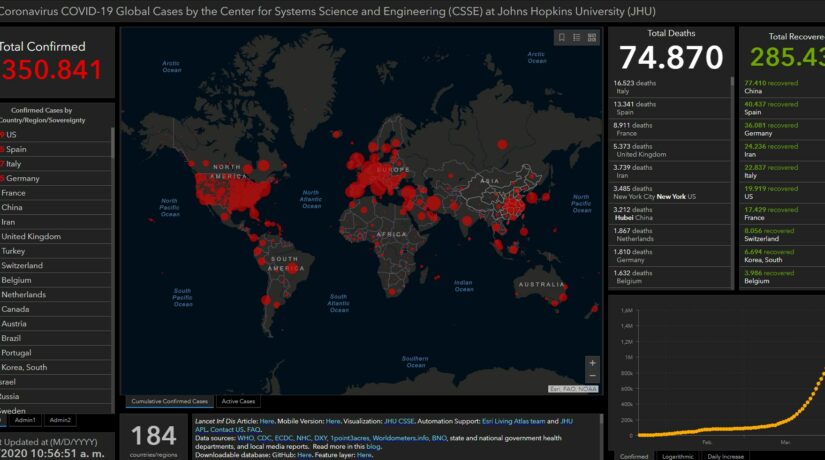
Task: Select 40.437 recovered Spain entry
Action: tap(783, 108)
